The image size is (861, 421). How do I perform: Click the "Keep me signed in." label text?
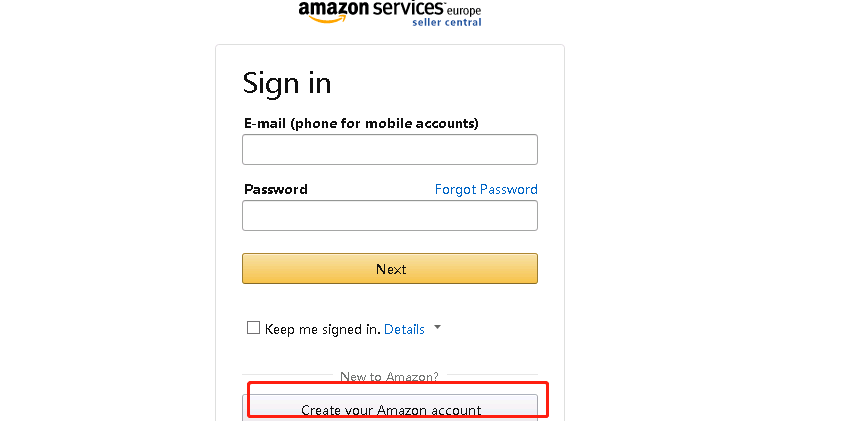pos(322,329)
